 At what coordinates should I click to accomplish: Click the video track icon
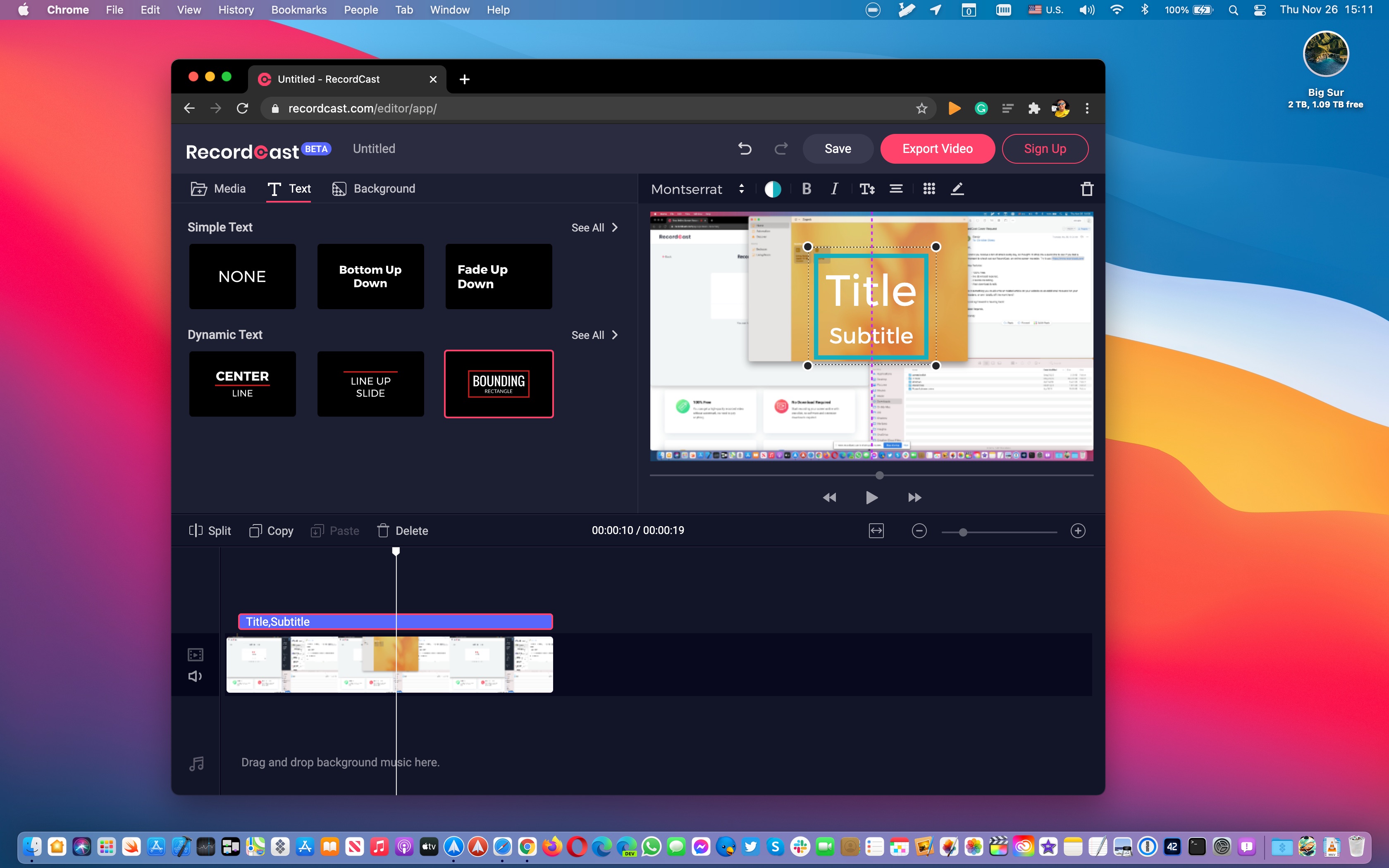[196, 654]
